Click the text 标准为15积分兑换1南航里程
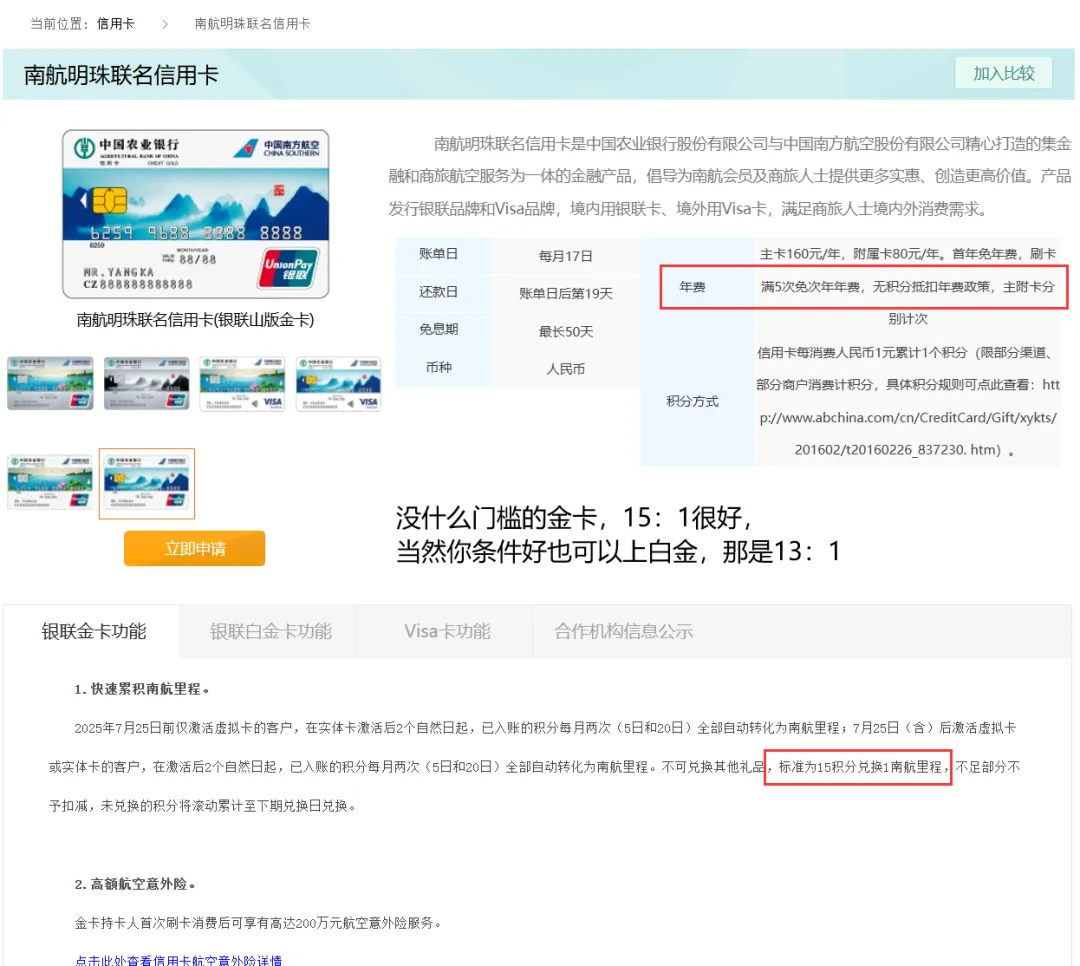This screenshot has height=966, width=1080. 860,767
